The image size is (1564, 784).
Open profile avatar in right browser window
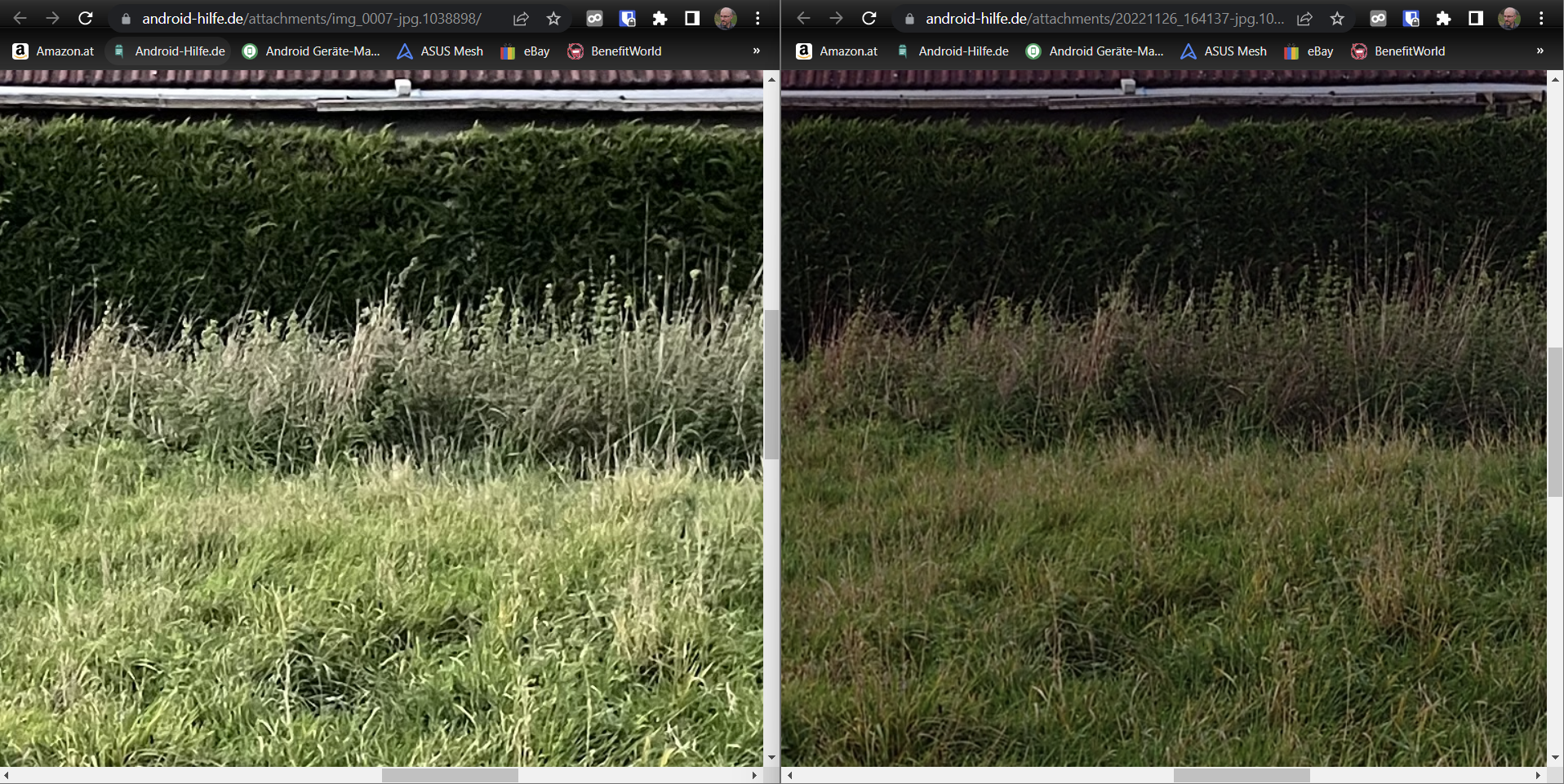pos(1508,18)
